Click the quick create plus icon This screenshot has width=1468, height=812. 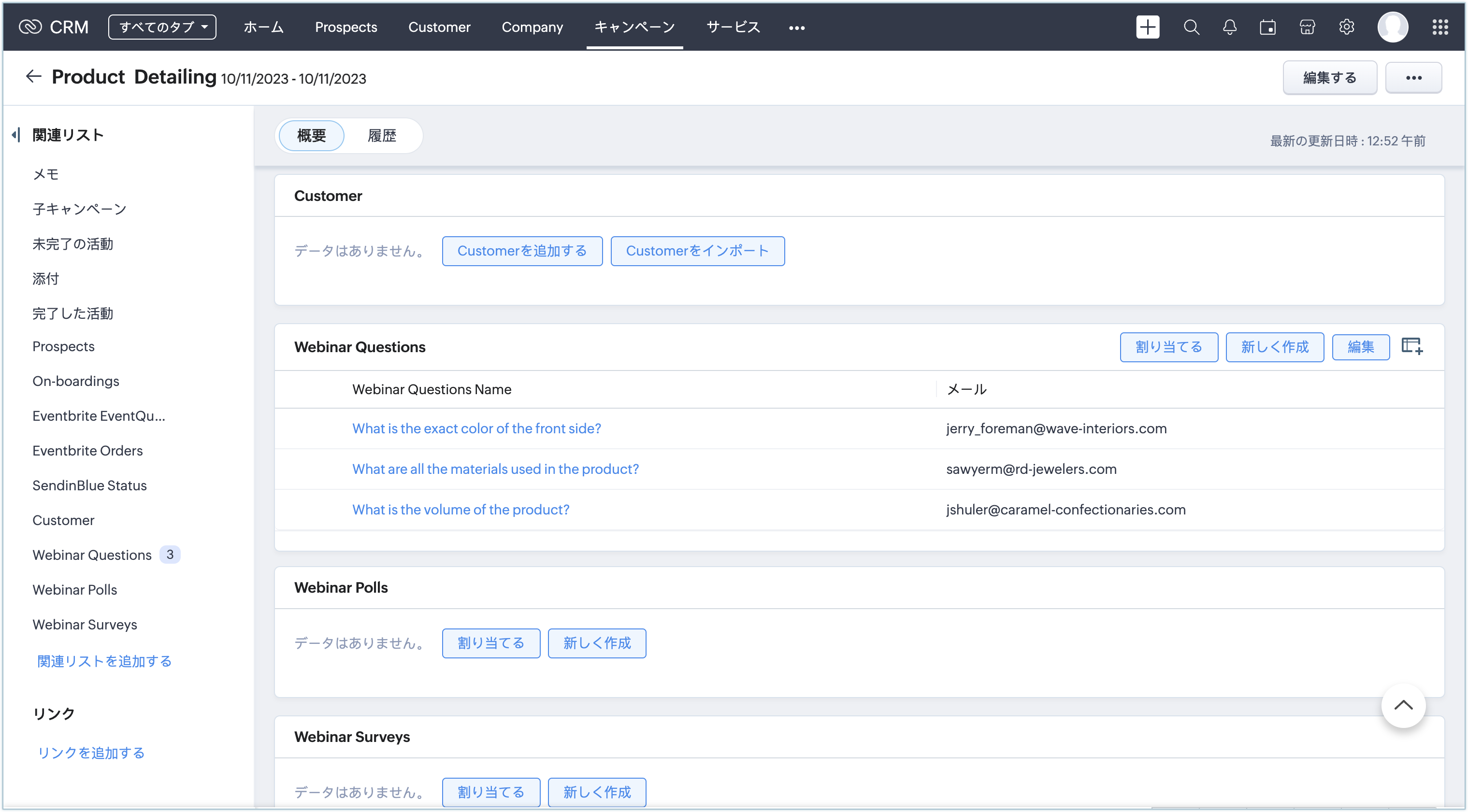(x=1147, y=27)
